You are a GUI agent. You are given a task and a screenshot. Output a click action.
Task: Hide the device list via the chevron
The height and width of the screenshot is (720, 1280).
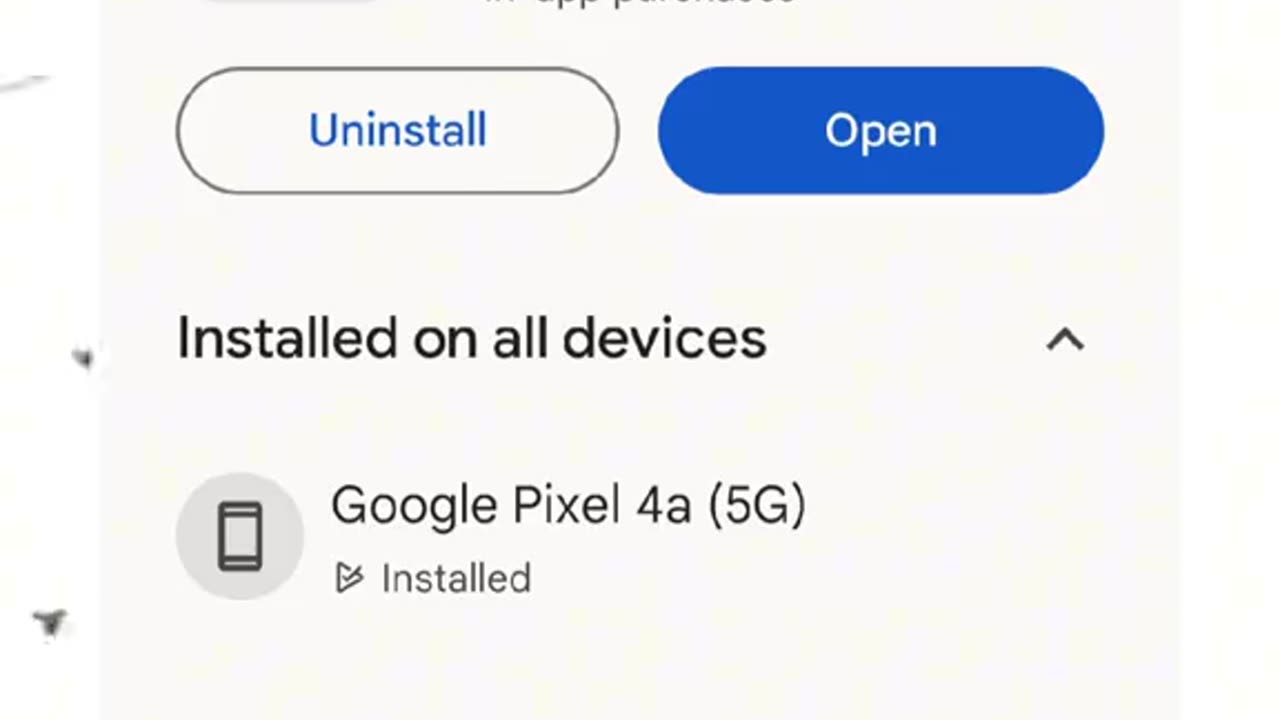point(1065,340)
